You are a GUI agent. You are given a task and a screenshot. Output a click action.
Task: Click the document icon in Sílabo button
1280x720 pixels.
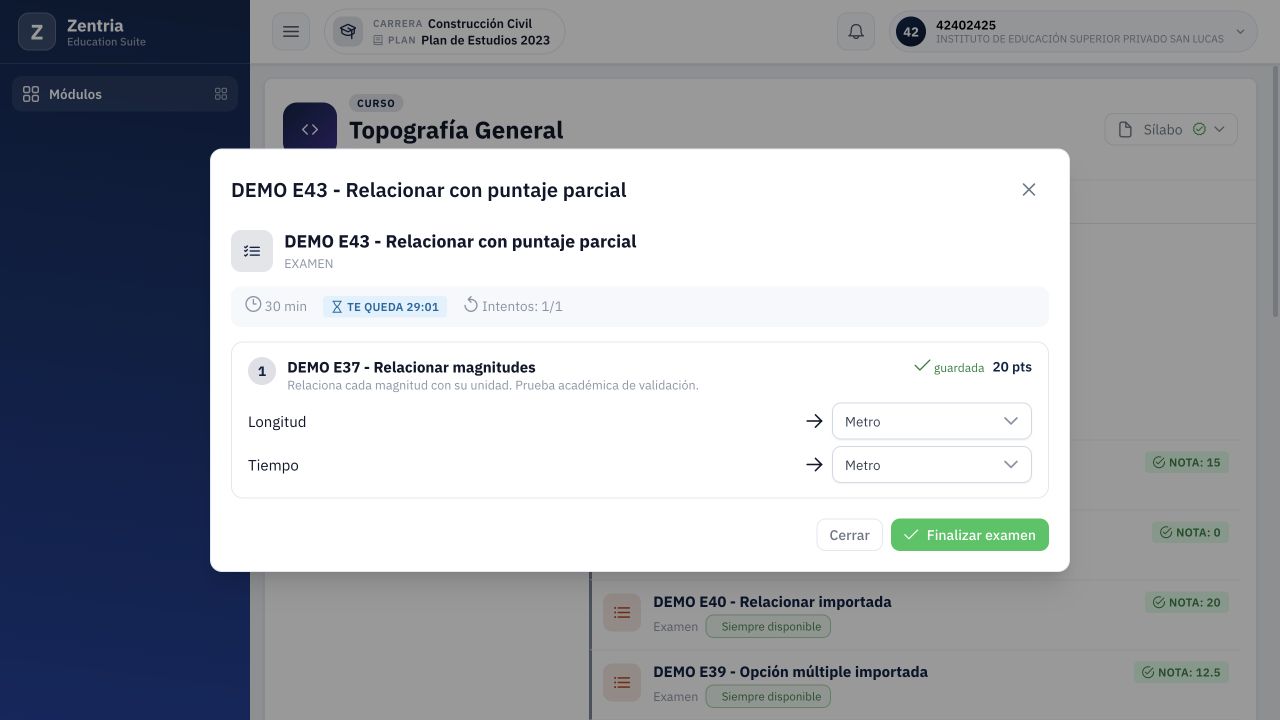pos(1125,129)
